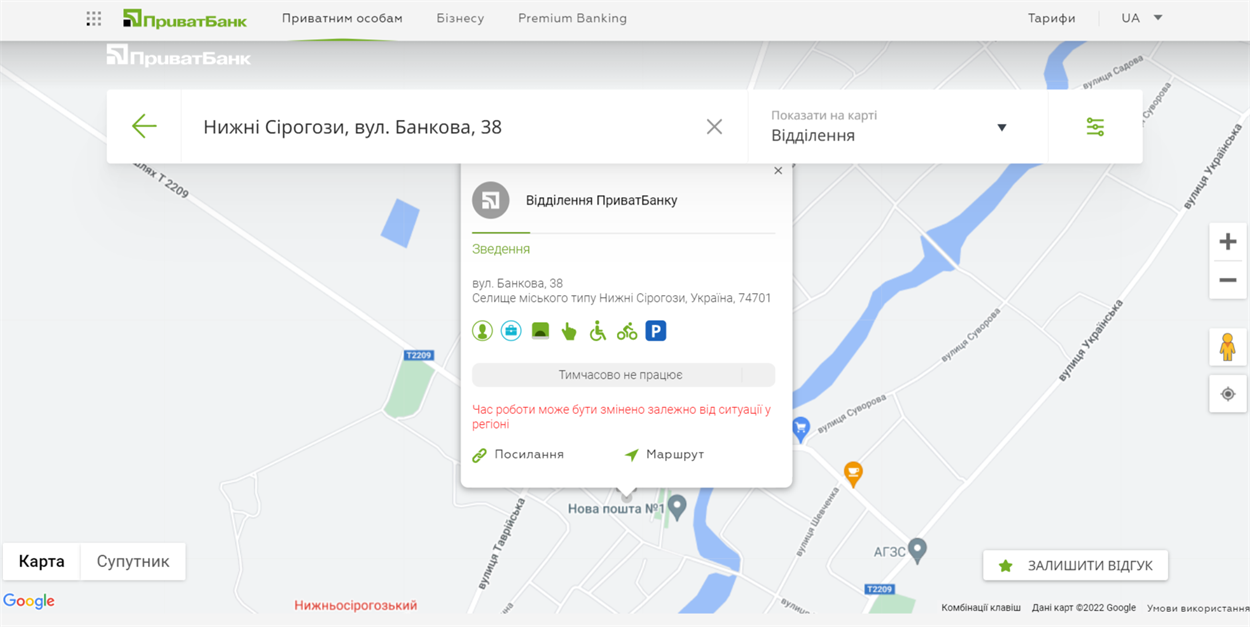Go back using the green left arrow
This screenshot has width=1250, height=627.
click(x=144, y=126)
